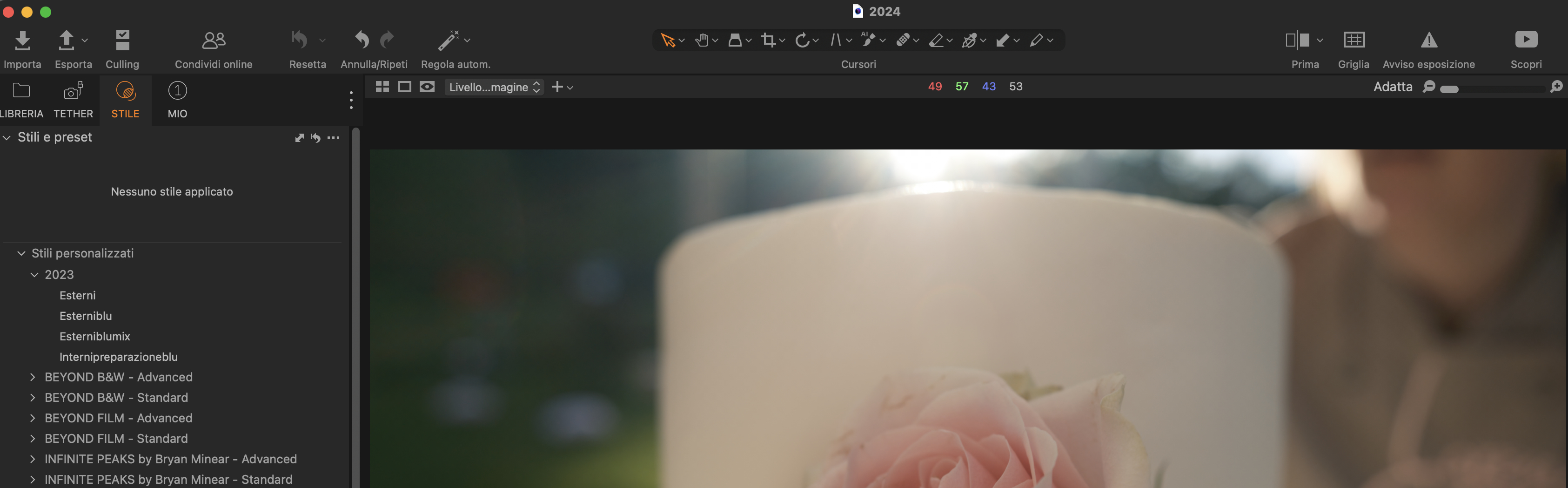Apply the Esterni style
The height and width of the screenshot is (488, 1568).
click(x=77, y=296)
